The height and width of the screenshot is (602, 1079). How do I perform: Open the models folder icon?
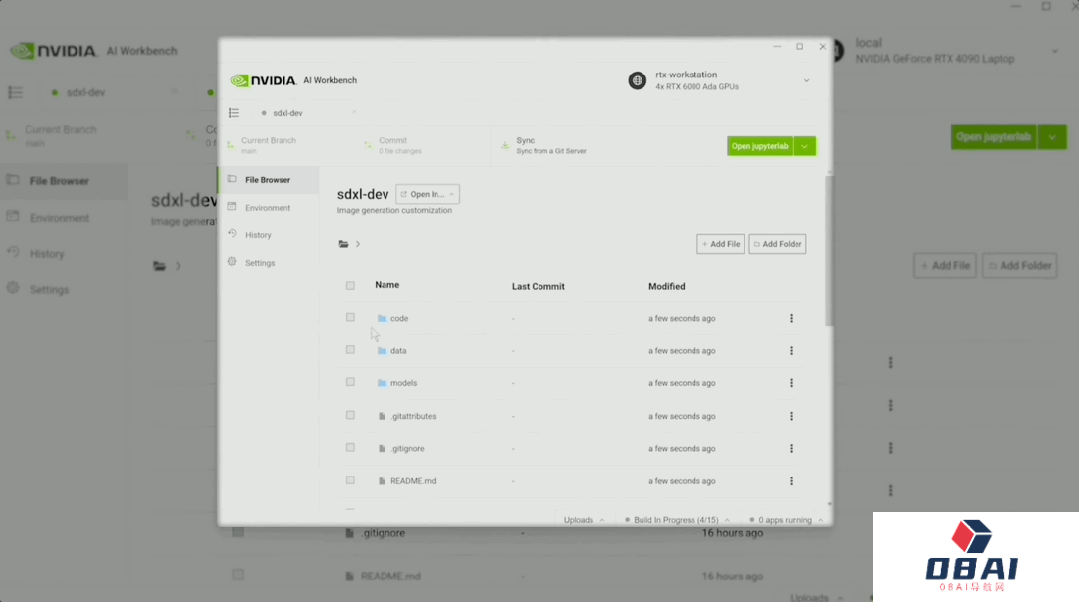coord(382,383)
